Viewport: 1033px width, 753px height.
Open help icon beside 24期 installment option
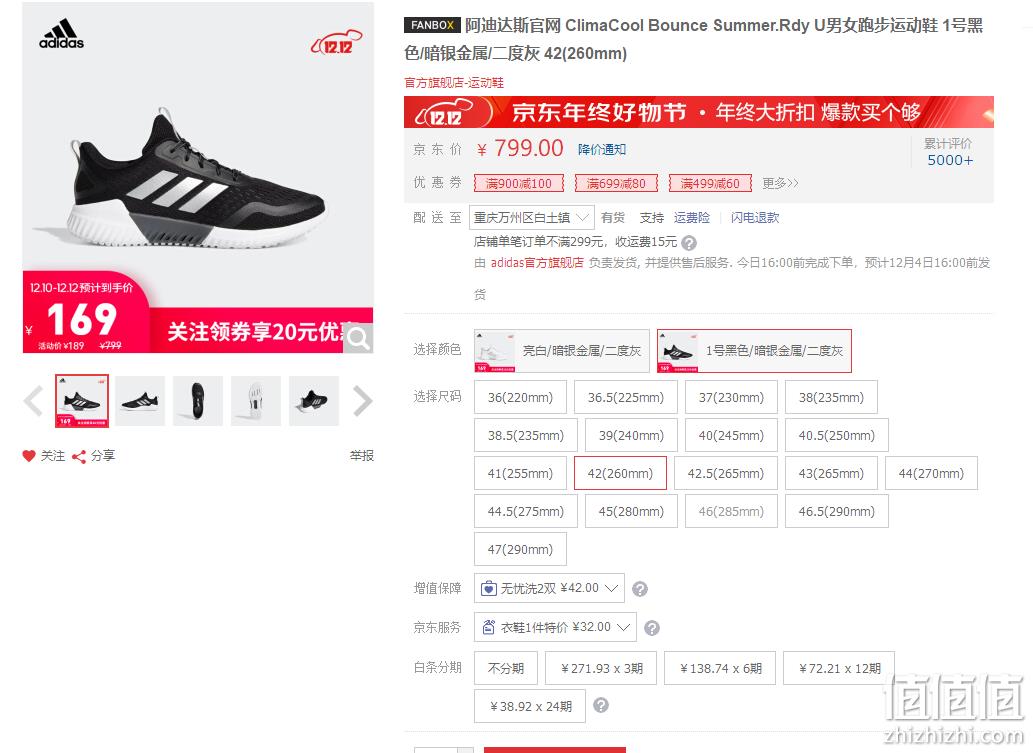(x=601, y=706)
